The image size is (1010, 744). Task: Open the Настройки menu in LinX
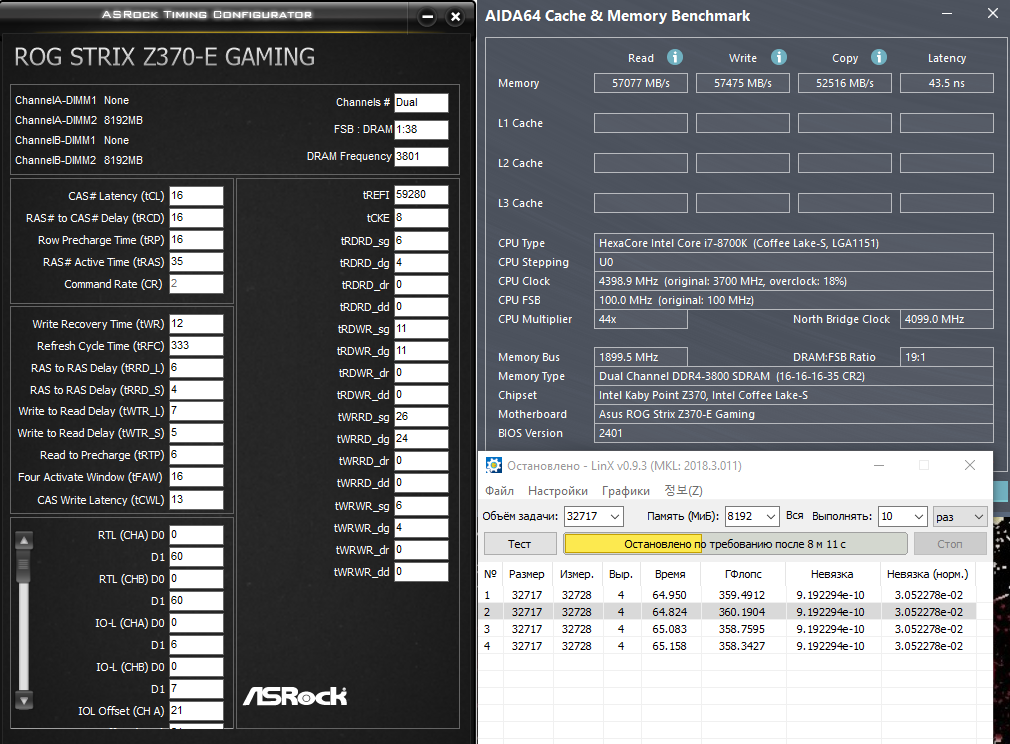(x=558, y=491)
